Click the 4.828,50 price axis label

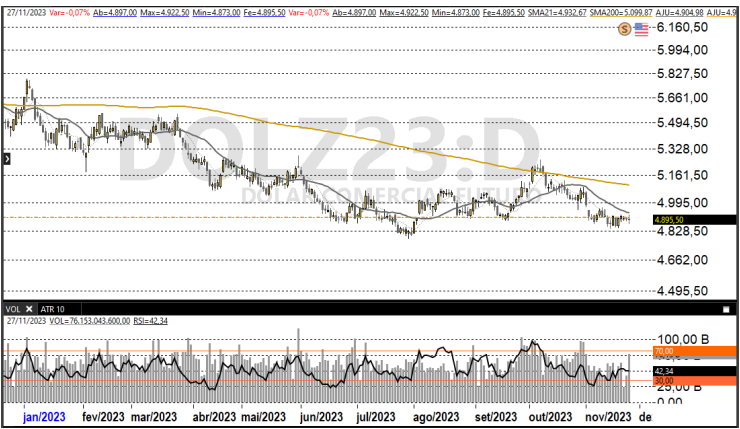682,231
